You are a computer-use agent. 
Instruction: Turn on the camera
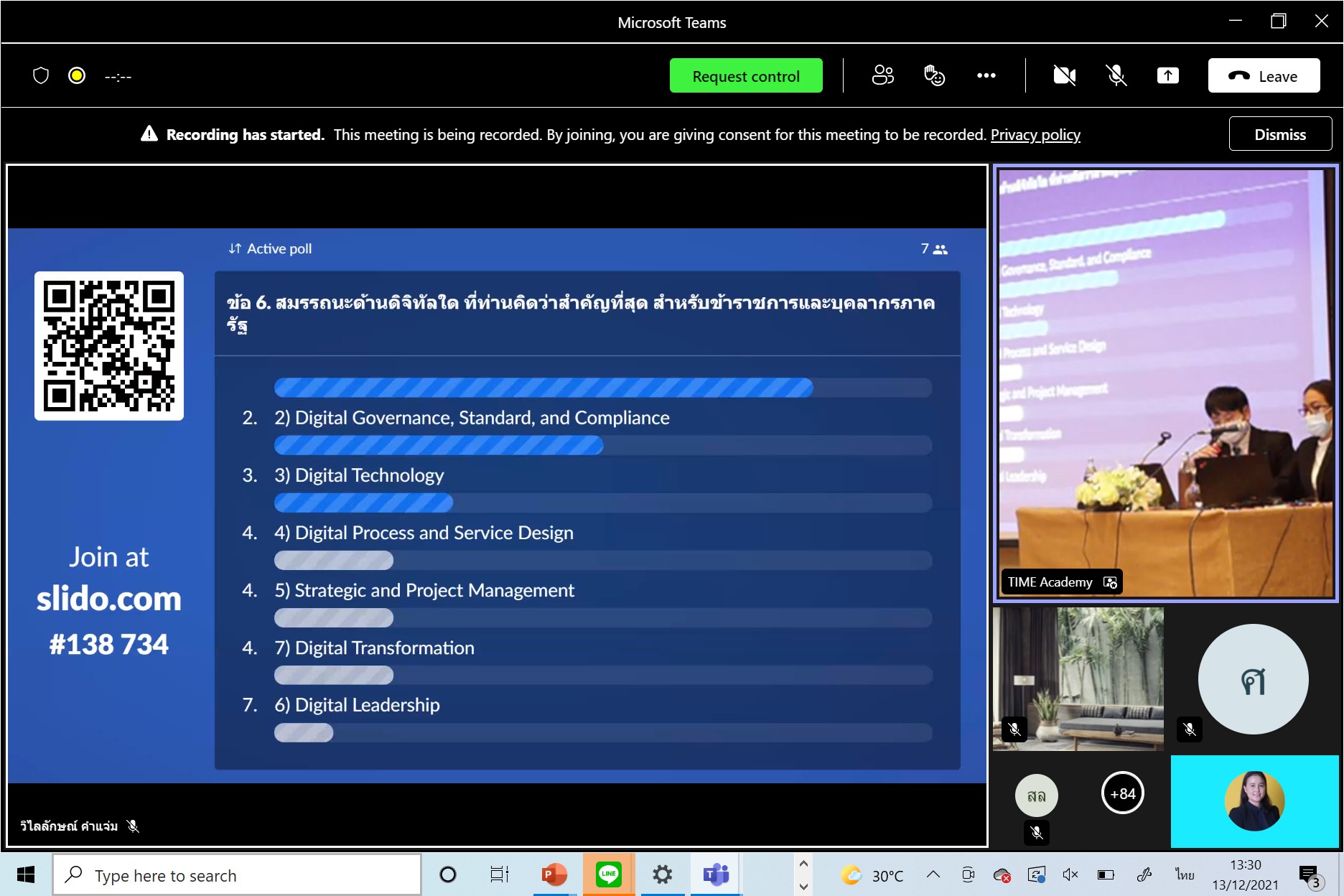tap(1064, 75)
